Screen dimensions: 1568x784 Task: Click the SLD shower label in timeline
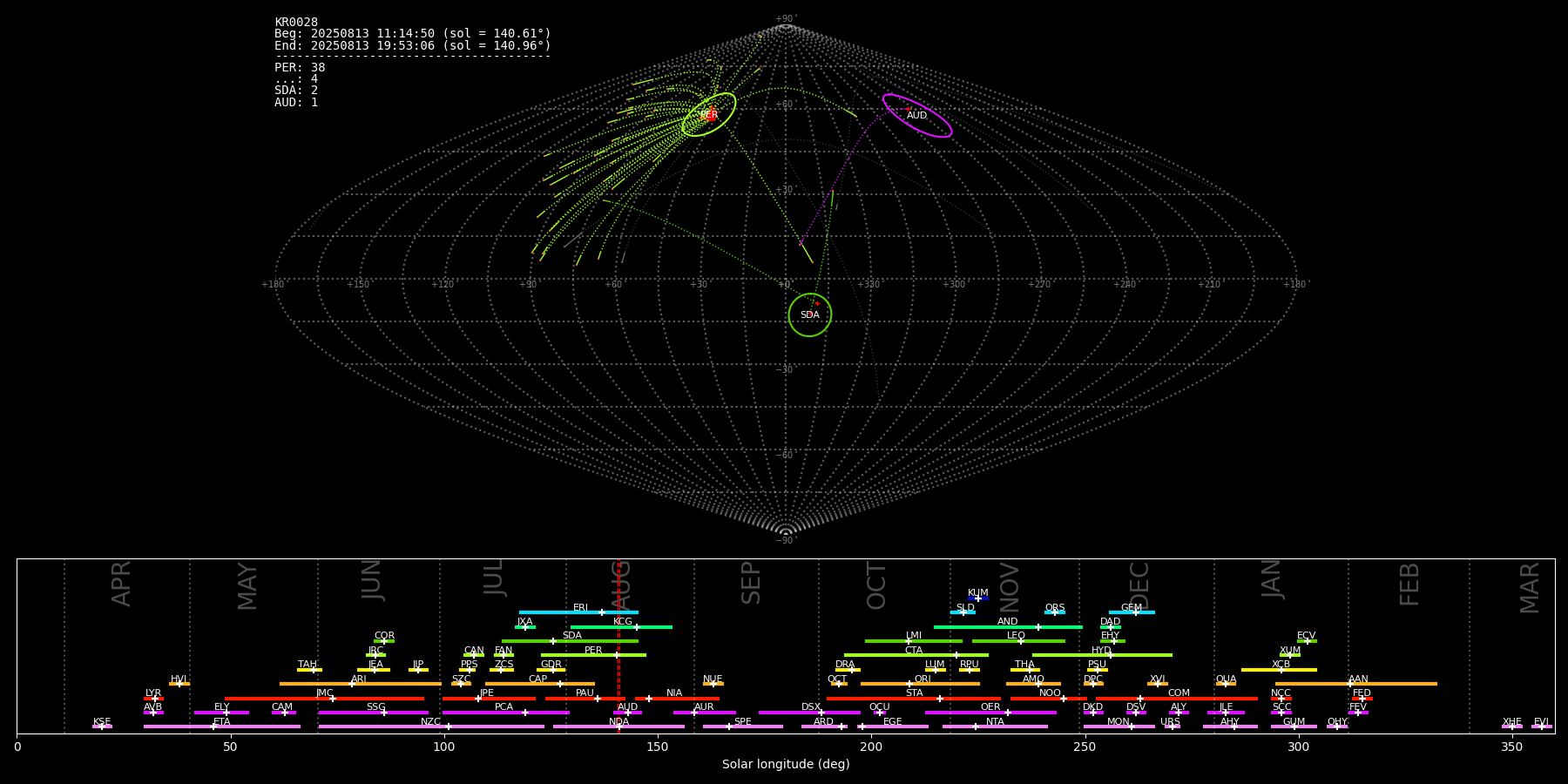click(x=965, y=608)
